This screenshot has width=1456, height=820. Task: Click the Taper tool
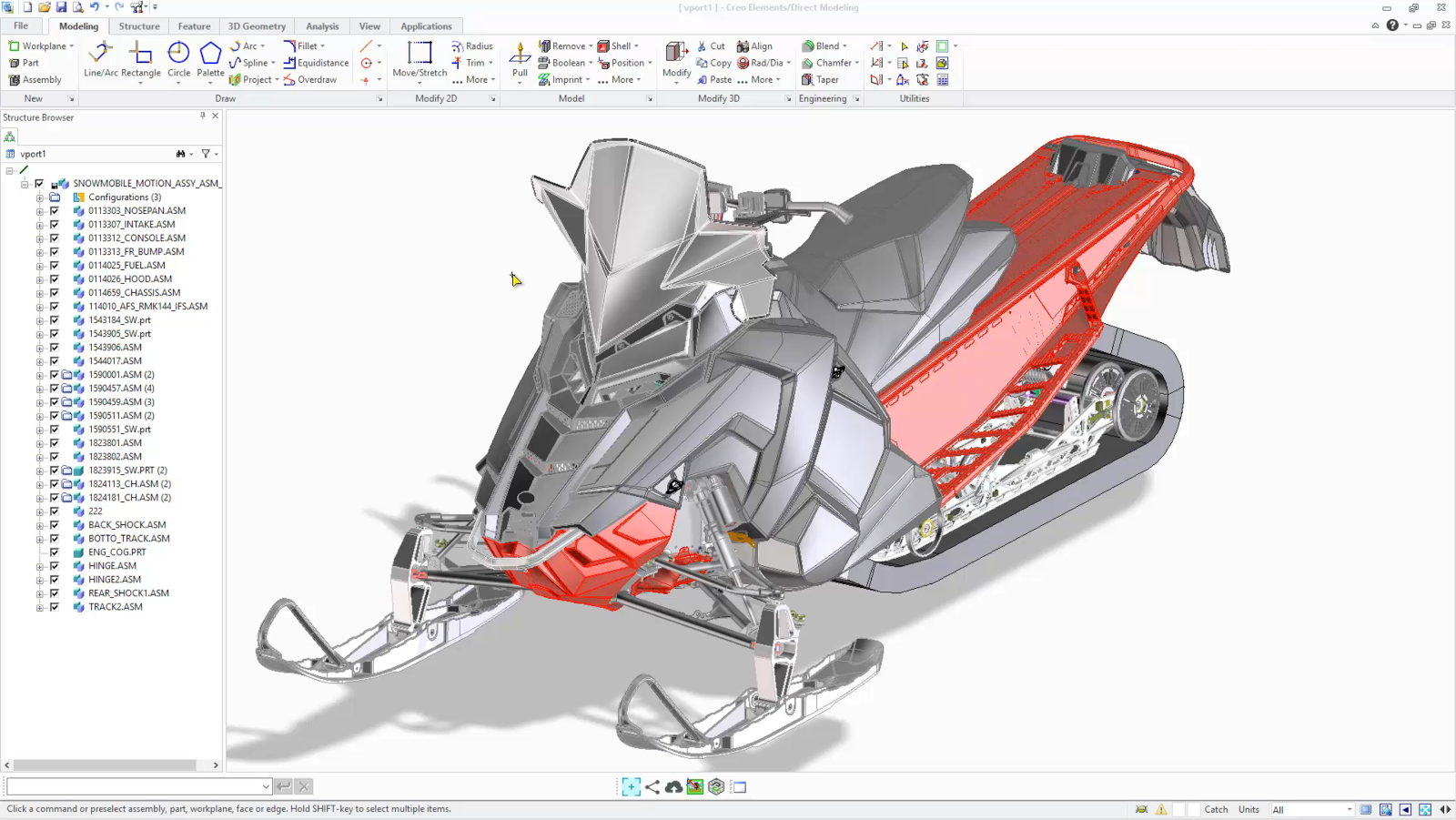[823, 79]
